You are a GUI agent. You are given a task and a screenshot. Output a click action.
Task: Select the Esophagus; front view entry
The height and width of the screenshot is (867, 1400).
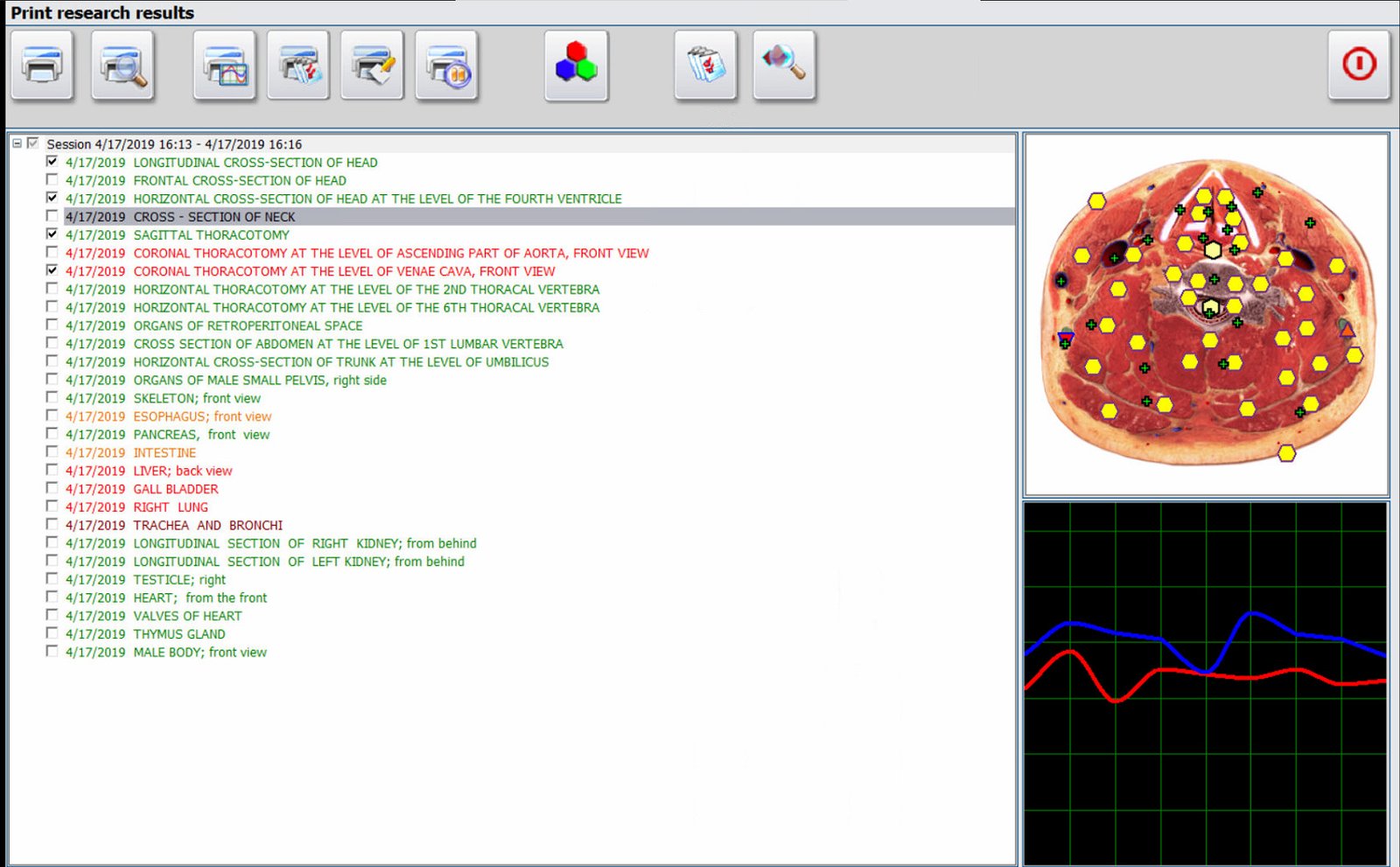(168, 416)
